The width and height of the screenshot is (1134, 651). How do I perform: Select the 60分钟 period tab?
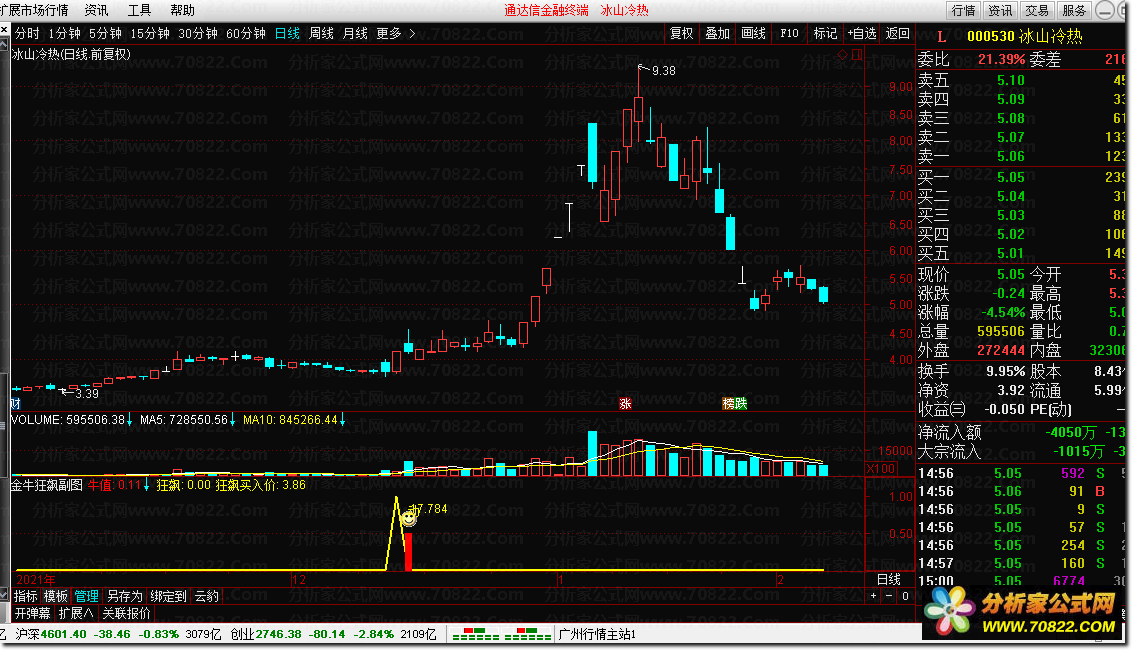246,33
